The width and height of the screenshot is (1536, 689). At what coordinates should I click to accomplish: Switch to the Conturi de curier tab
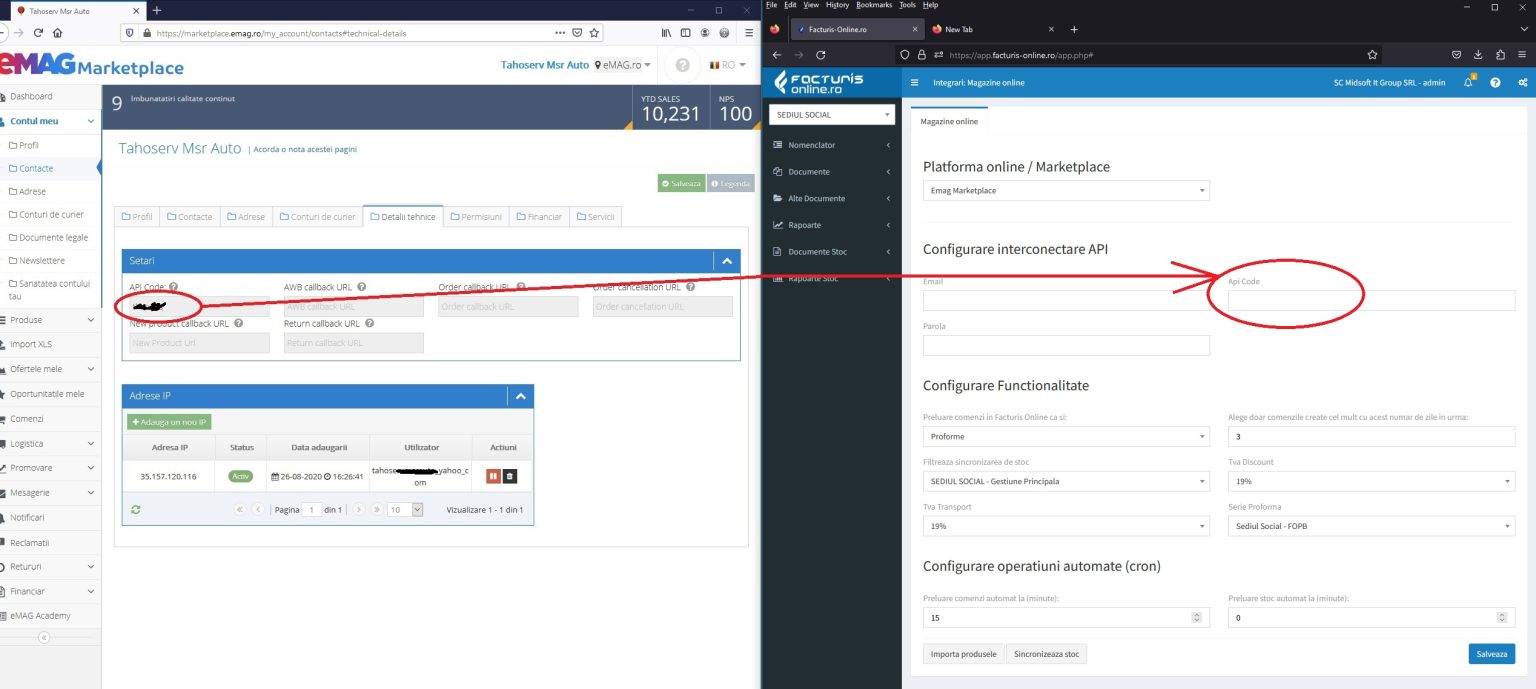tap(317, 216)
